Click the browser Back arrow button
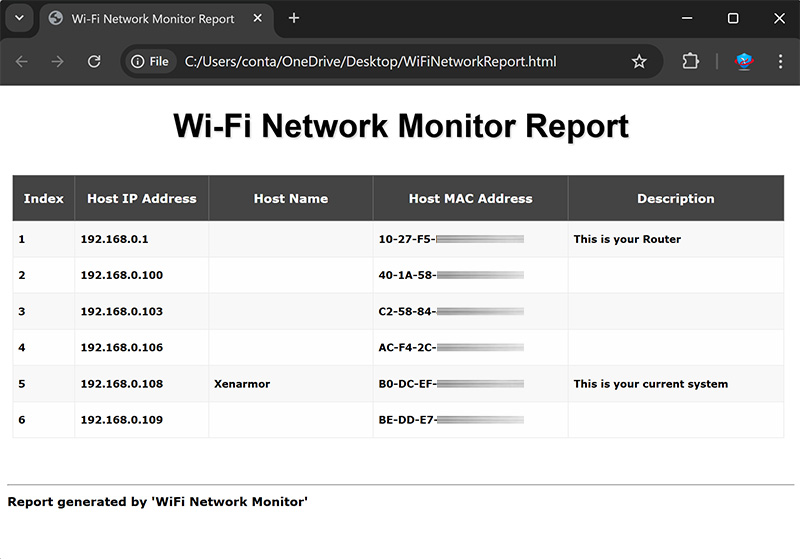Image resolution: width=800 pixels, height=559 pixels. pyautogui.click(x=22, y=62)
